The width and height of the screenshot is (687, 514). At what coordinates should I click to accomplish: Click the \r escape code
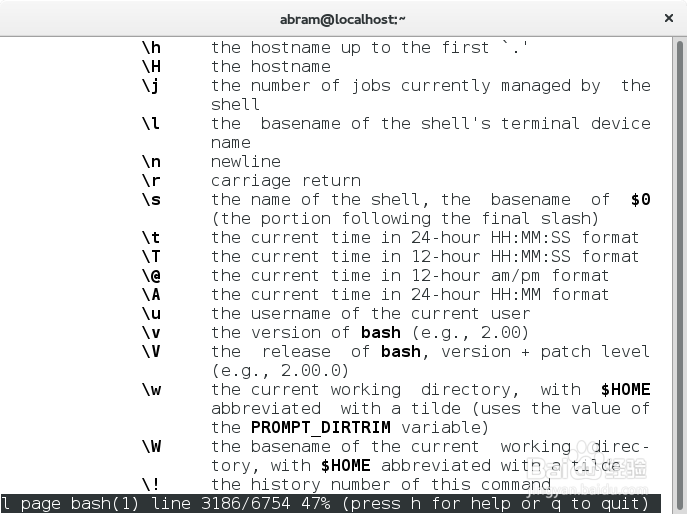click(x=151, y=181)
